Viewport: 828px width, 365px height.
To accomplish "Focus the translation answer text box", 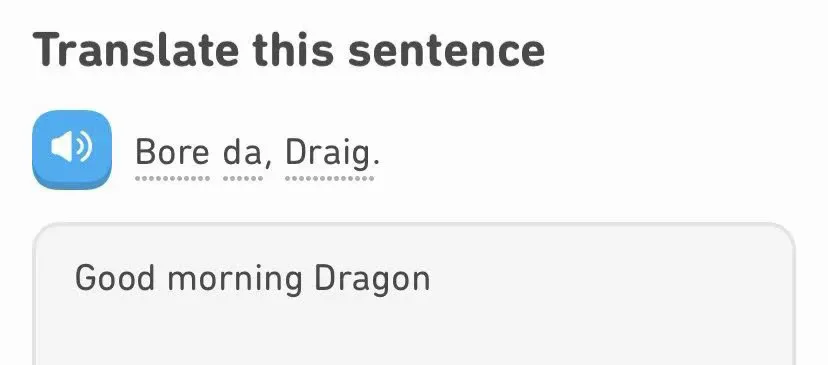I will [x=414, y=294].
